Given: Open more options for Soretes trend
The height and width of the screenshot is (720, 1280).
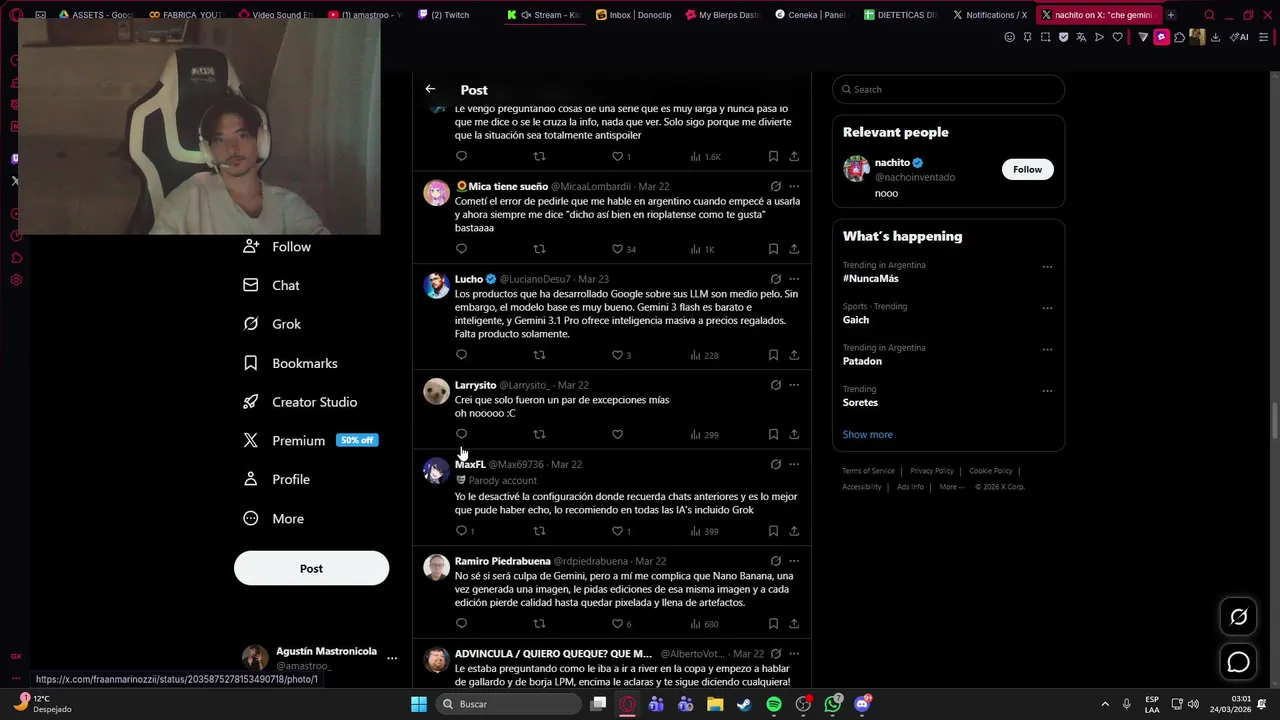Looking at the screenshot, I should pyautogui.click(x=1047, y=391).
